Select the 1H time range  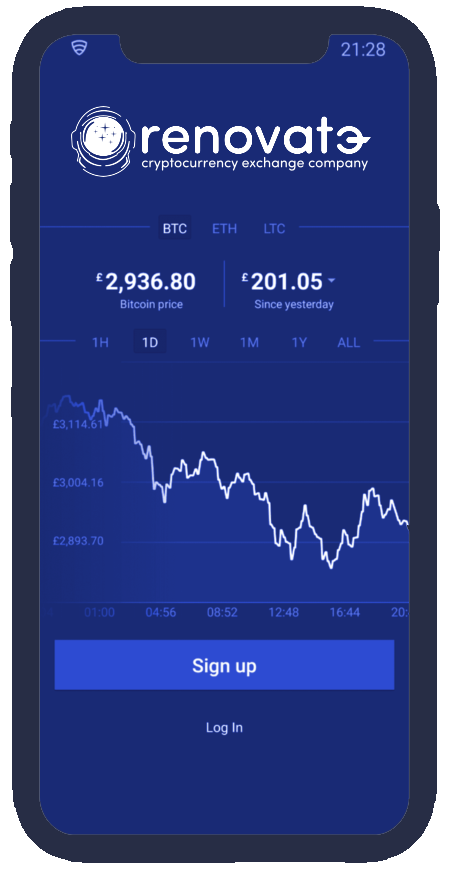(100, 342)
